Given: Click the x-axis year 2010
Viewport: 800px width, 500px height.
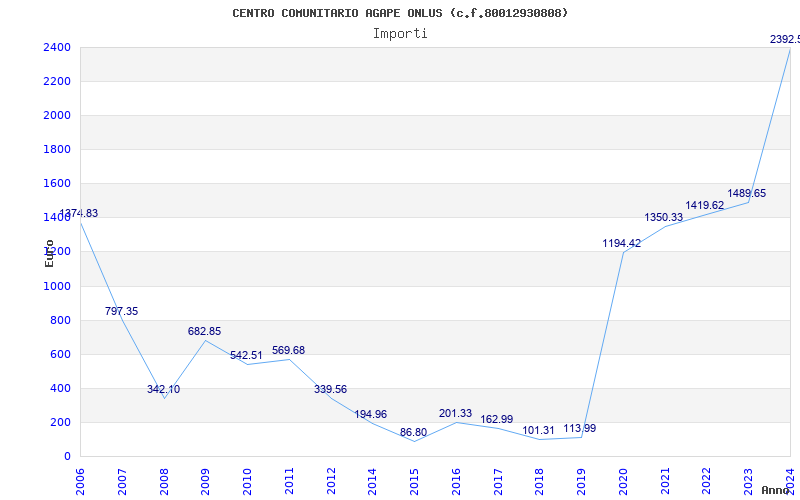Looking at the screenshot, I should coord(247,482).
